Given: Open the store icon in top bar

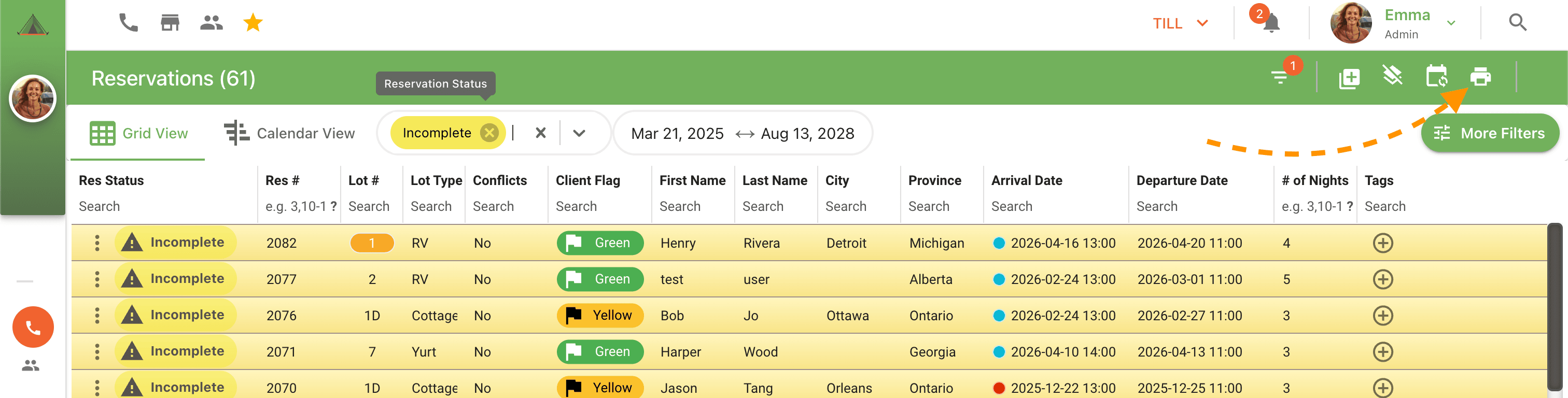Looking at the screenshot, I should pos(170,23).
